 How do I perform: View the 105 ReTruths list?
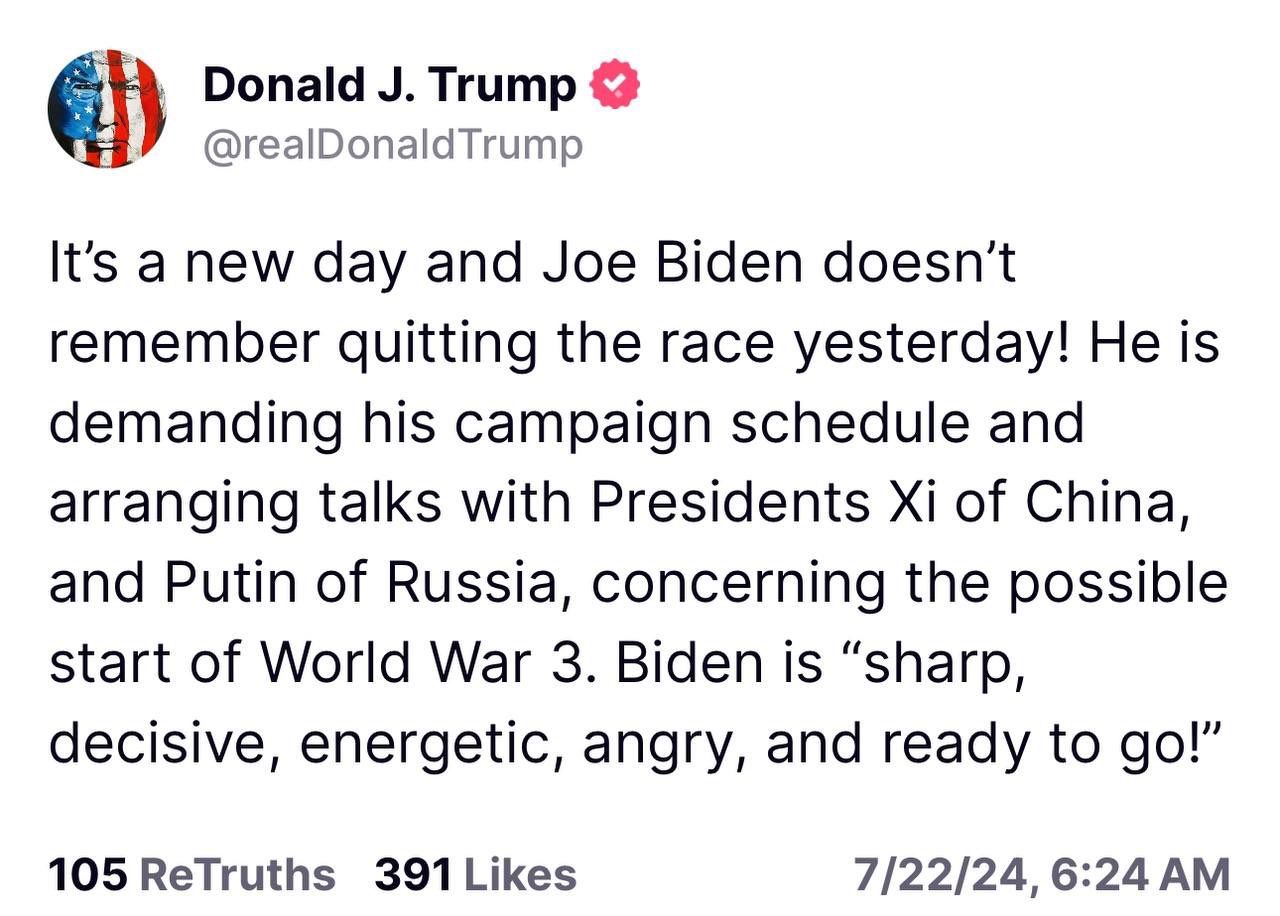pyautogui.click(x=192, y=875)
